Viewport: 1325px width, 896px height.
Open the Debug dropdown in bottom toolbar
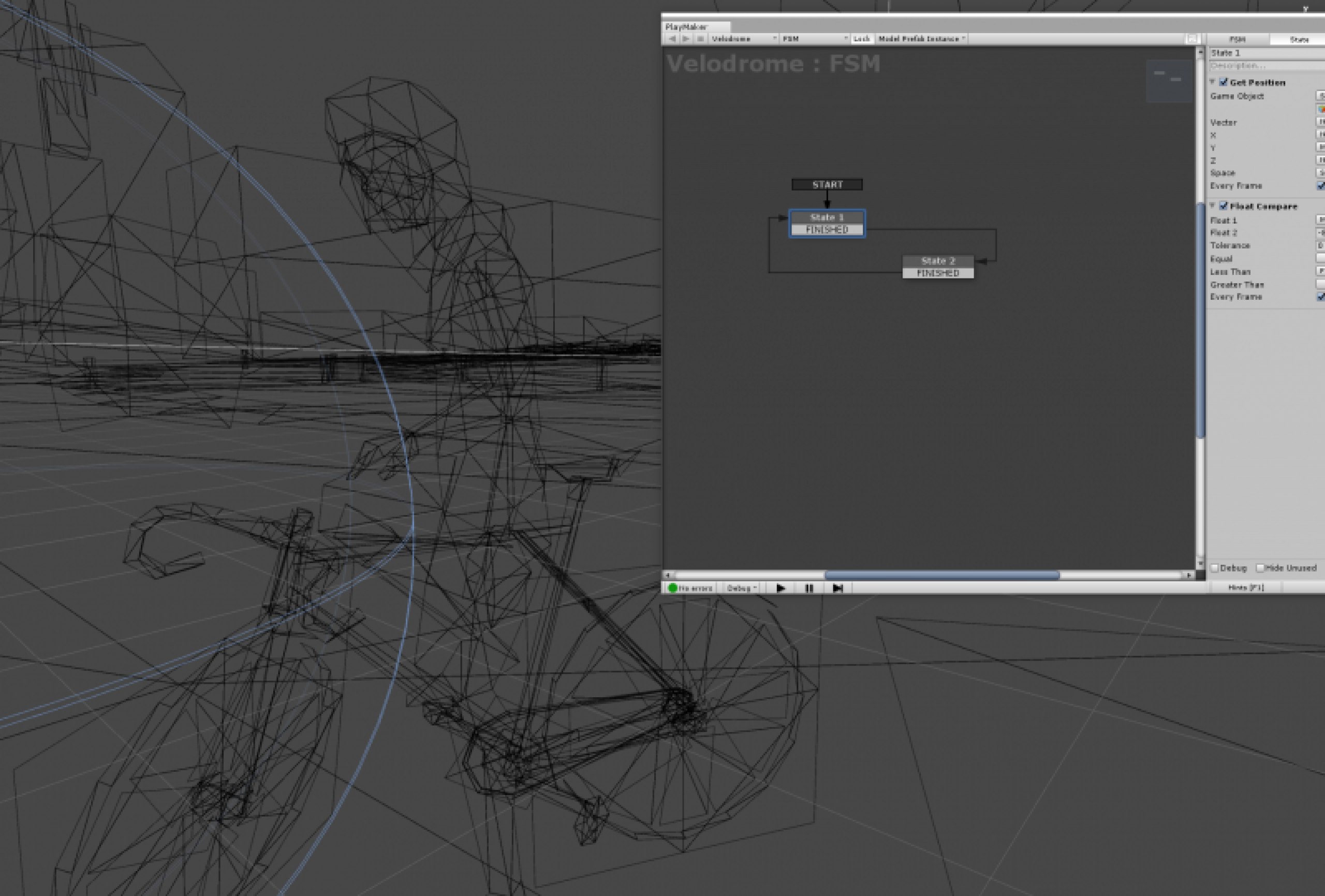741,588
